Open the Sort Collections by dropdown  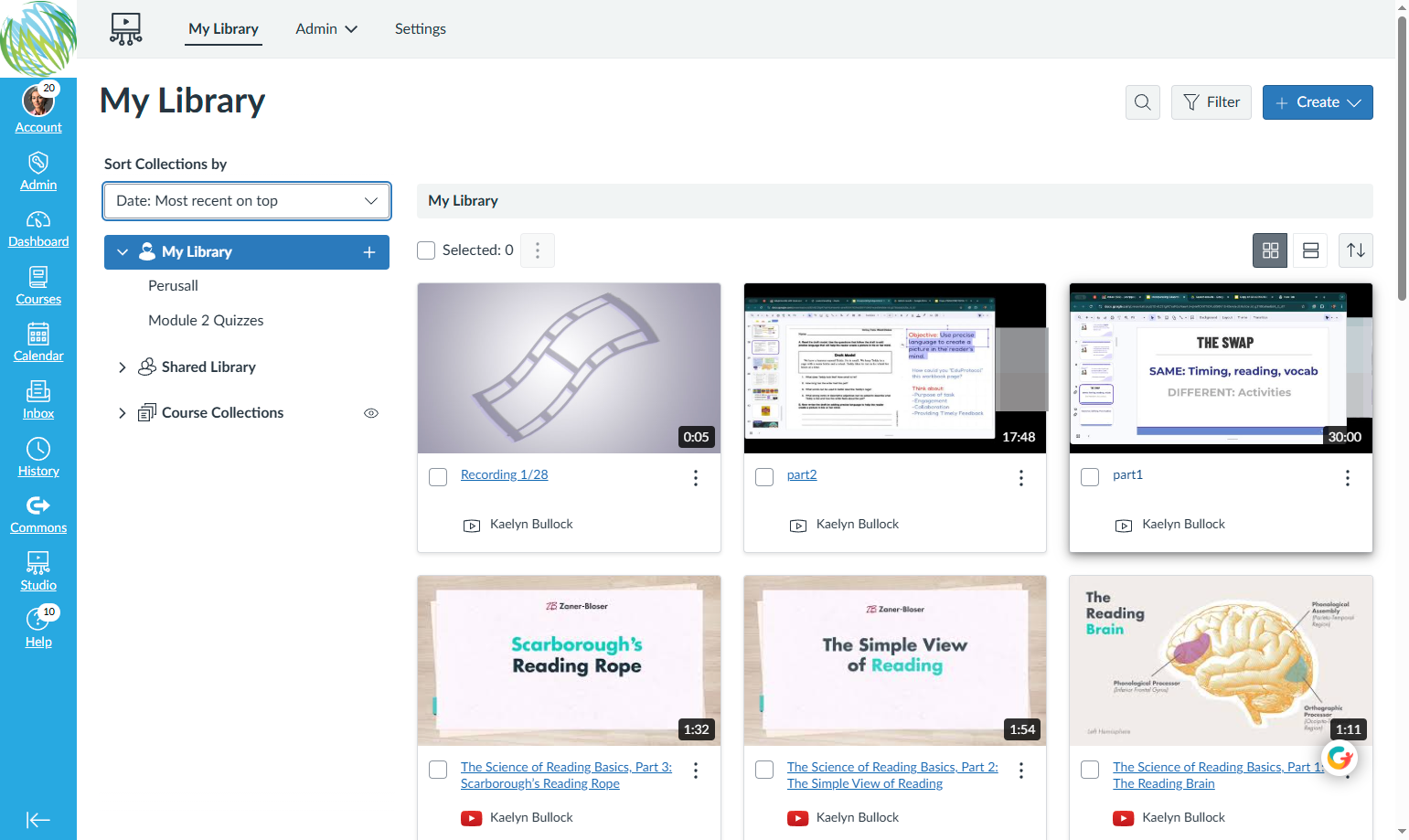click(247, 201)
